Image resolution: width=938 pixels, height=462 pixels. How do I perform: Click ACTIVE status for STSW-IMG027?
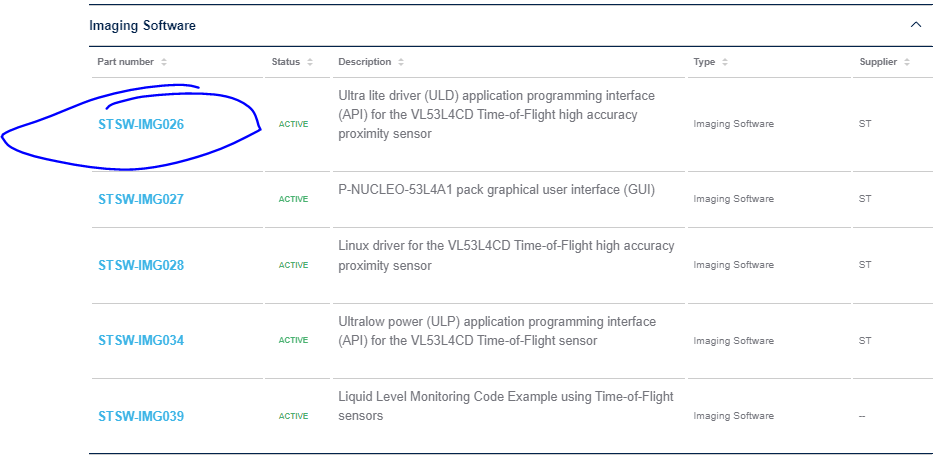pos(293,199)
